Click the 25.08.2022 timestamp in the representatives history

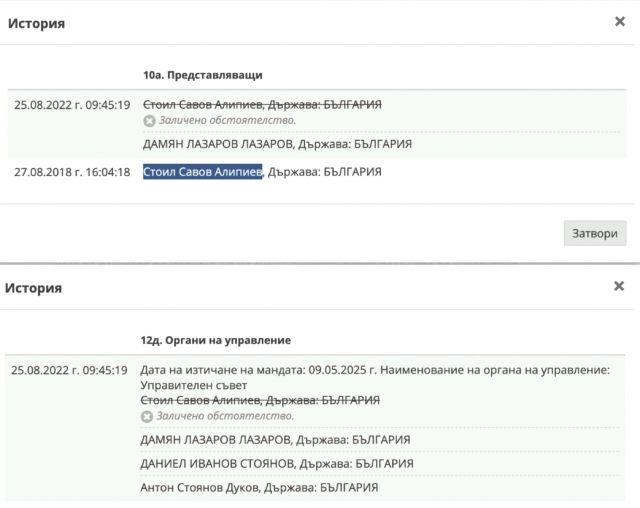coord(72,104)
